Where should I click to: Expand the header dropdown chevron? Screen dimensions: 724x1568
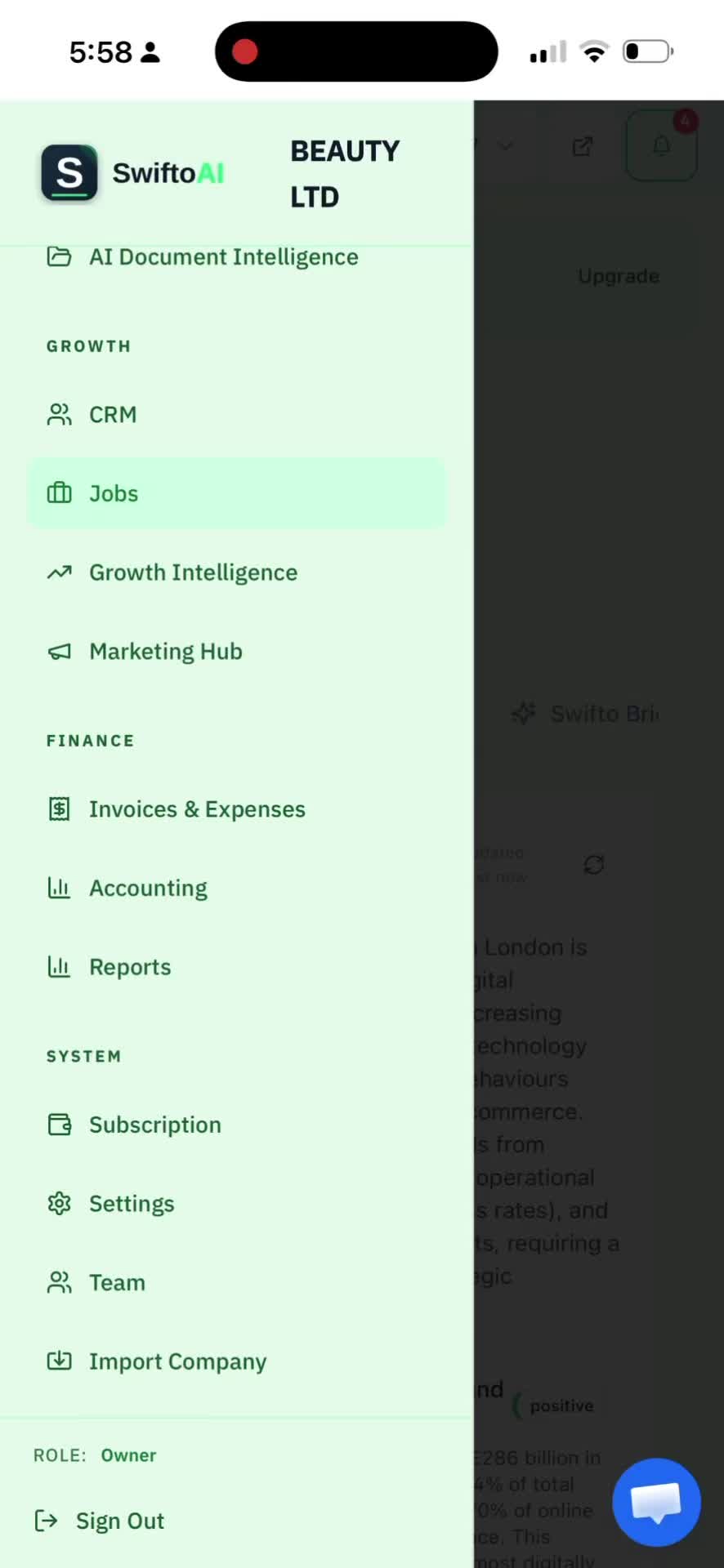tap(505, 146)
